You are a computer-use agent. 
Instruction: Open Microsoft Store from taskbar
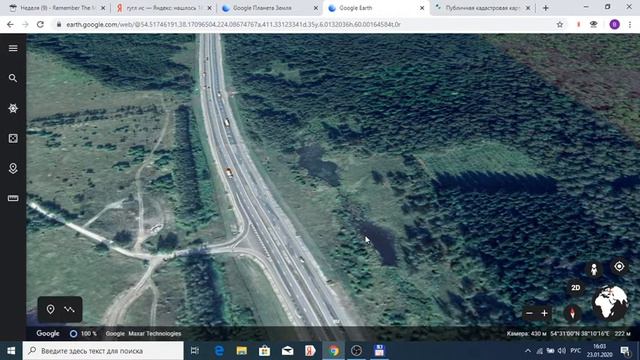click(x=264, y=351)
